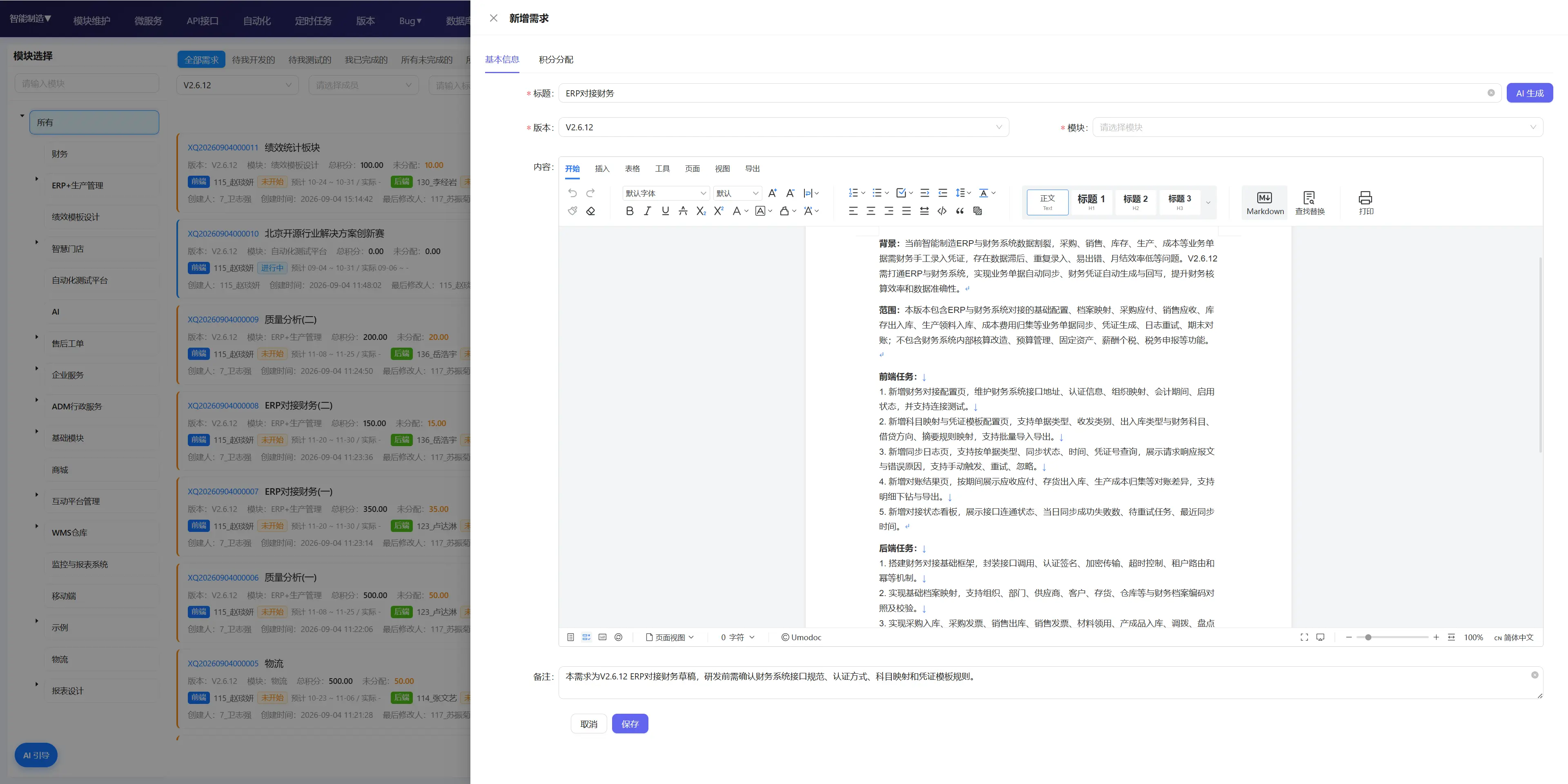
Task: Select the format painter brush icon
Action: click(x=572, y=211)
